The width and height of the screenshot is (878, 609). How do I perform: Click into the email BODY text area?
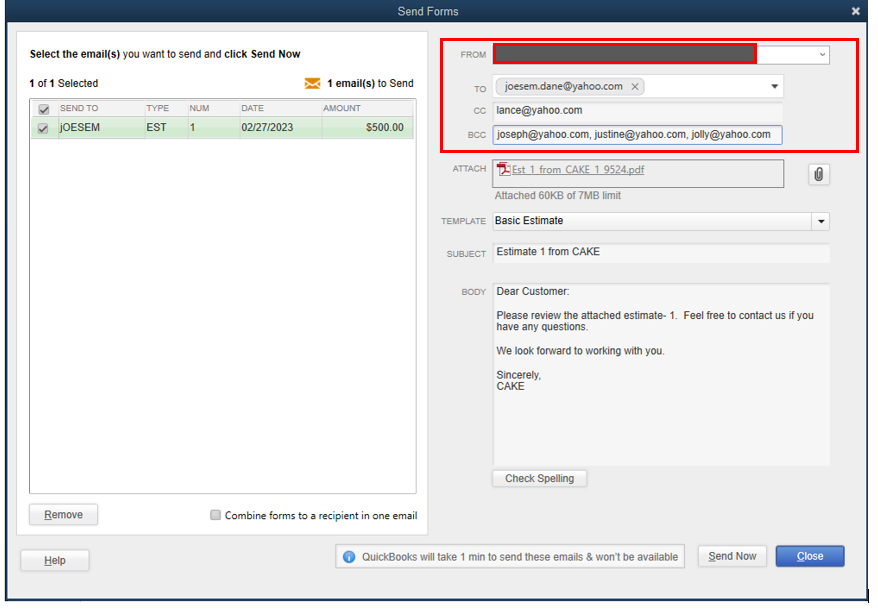pyautogui.click(x=661, y=374)
